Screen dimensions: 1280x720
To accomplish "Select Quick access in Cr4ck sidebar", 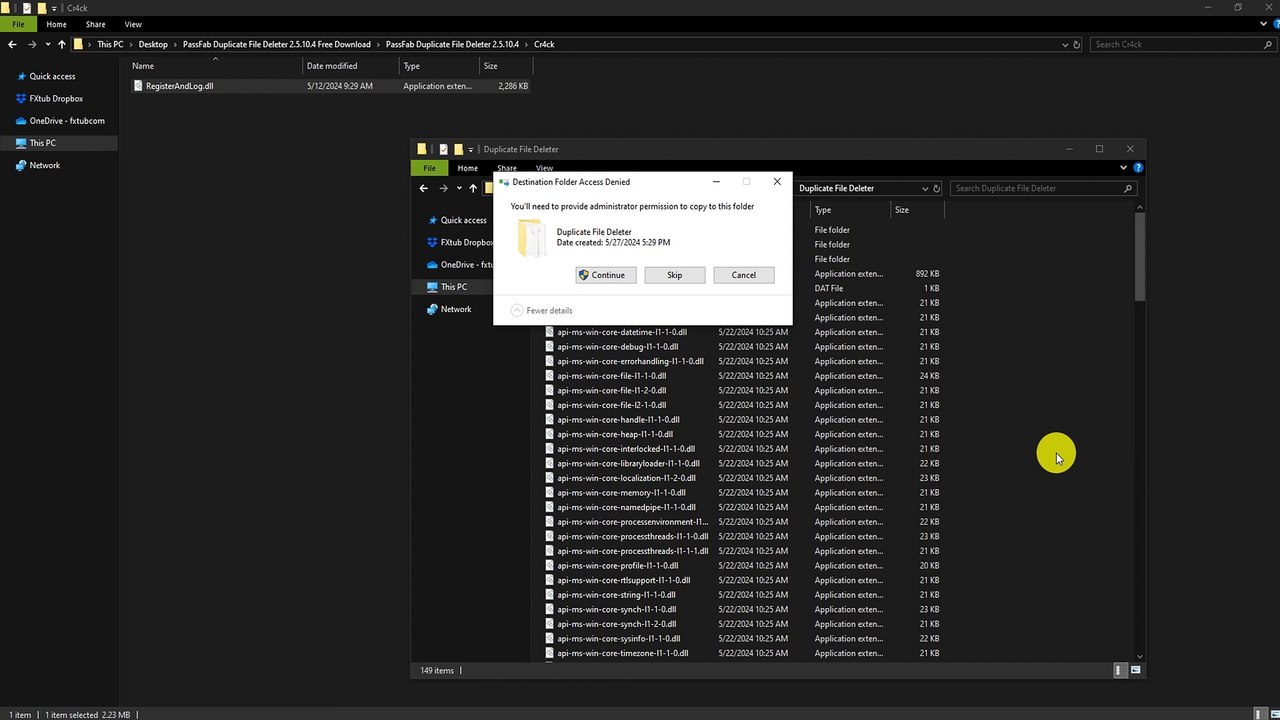I will (52, 76).
